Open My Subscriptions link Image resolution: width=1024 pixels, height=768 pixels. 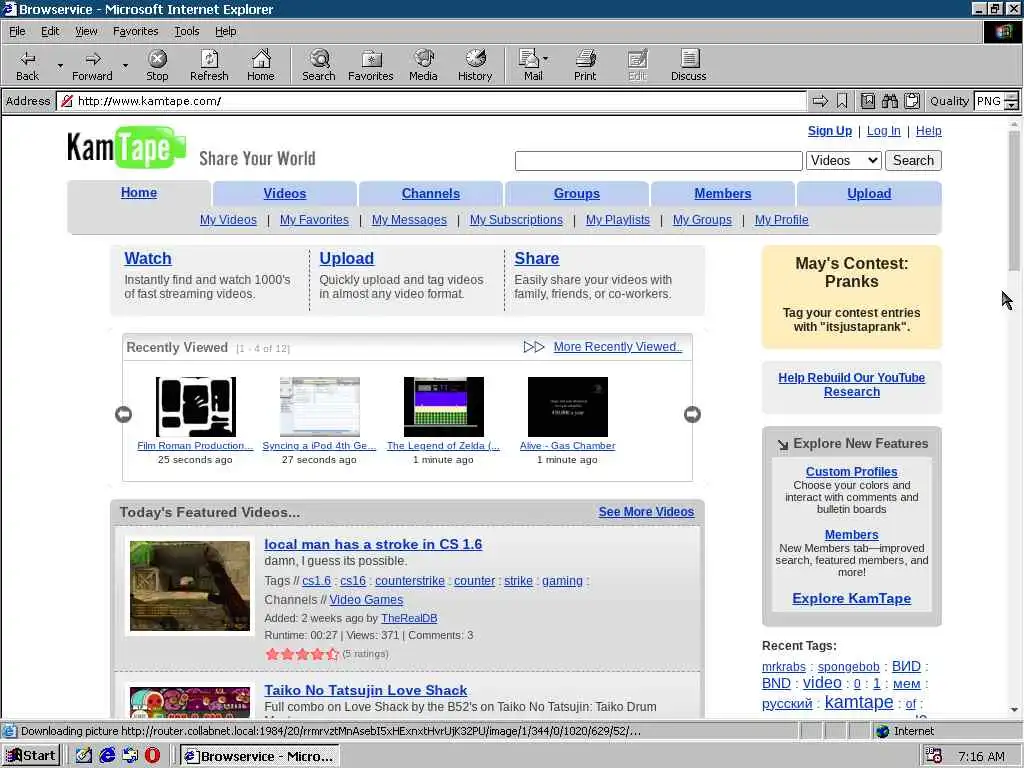tap(516, 220)
